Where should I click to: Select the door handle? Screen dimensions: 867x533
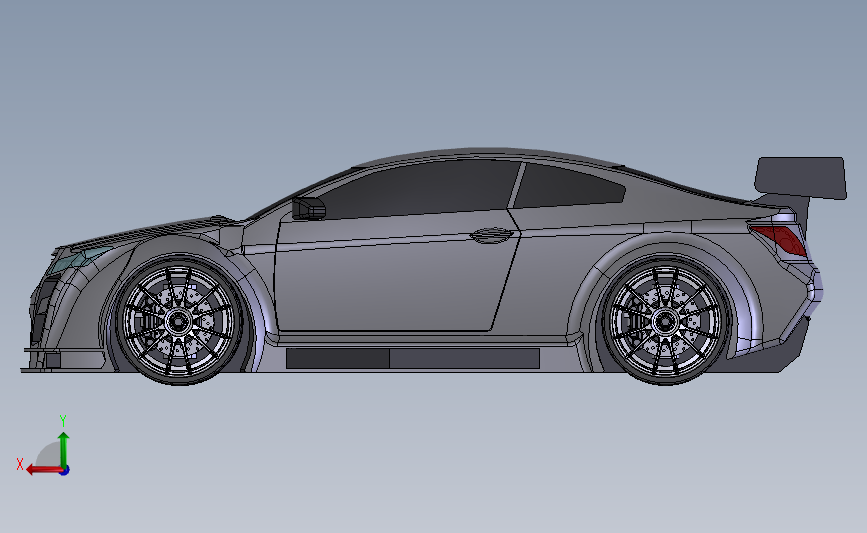point(491,235)
